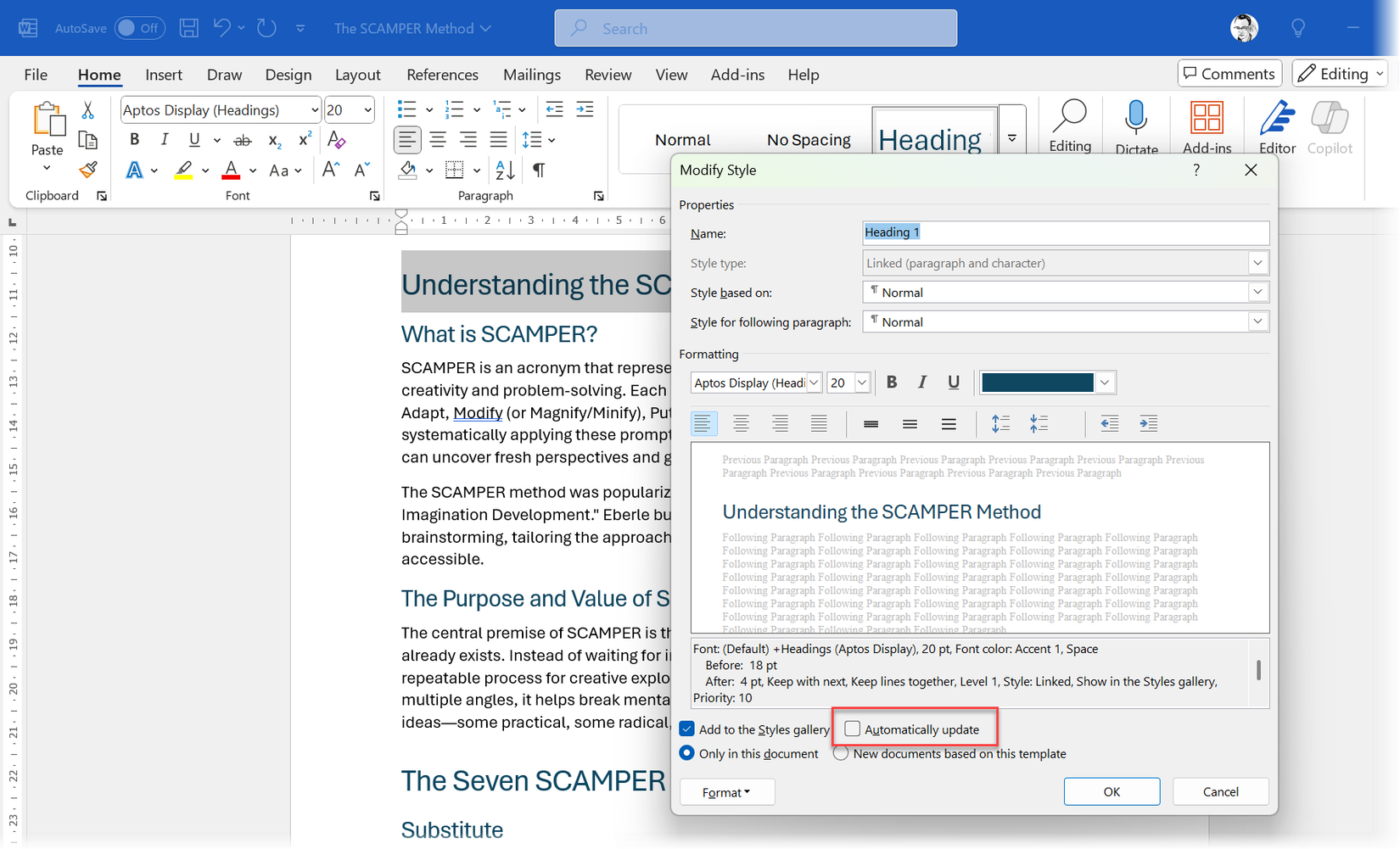Apply italic formatting in the dialog
The width and height of the screenshot is (1400, 849).
tap(922, 383)
